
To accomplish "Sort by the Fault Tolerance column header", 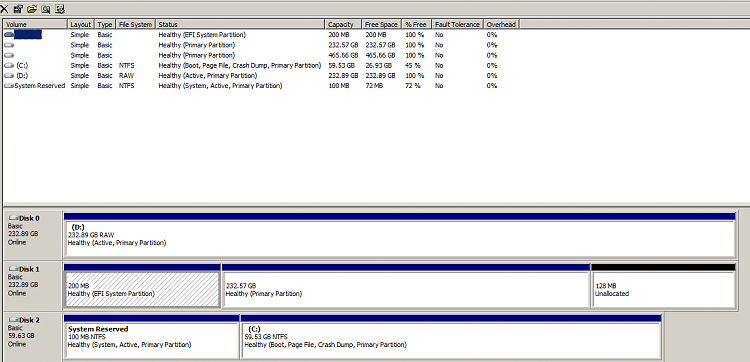I will click(x=458, y=24).
